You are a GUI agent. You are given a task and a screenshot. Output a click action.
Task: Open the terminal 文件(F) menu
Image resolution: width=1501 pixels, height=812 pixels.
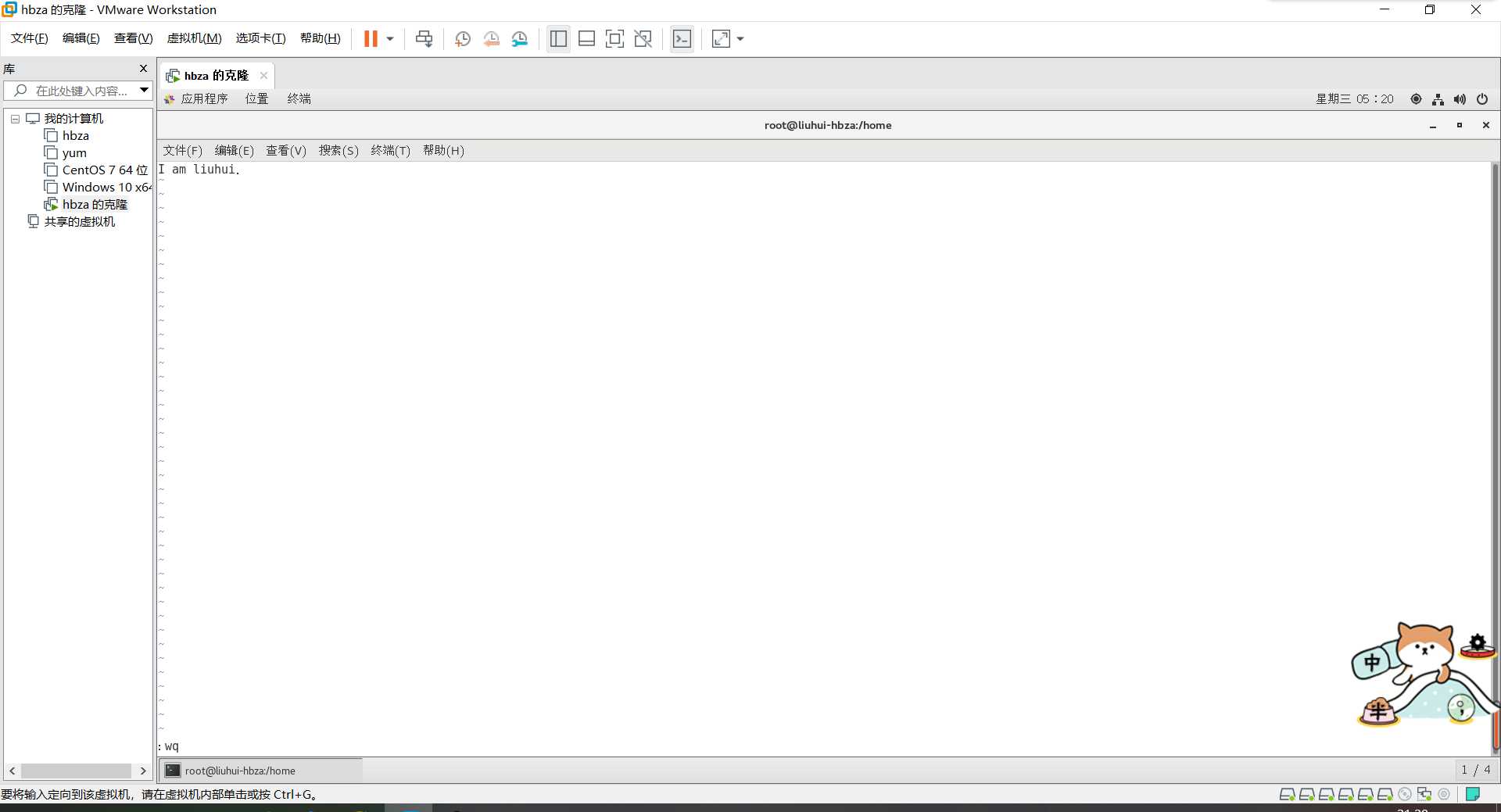pos(182,151)
